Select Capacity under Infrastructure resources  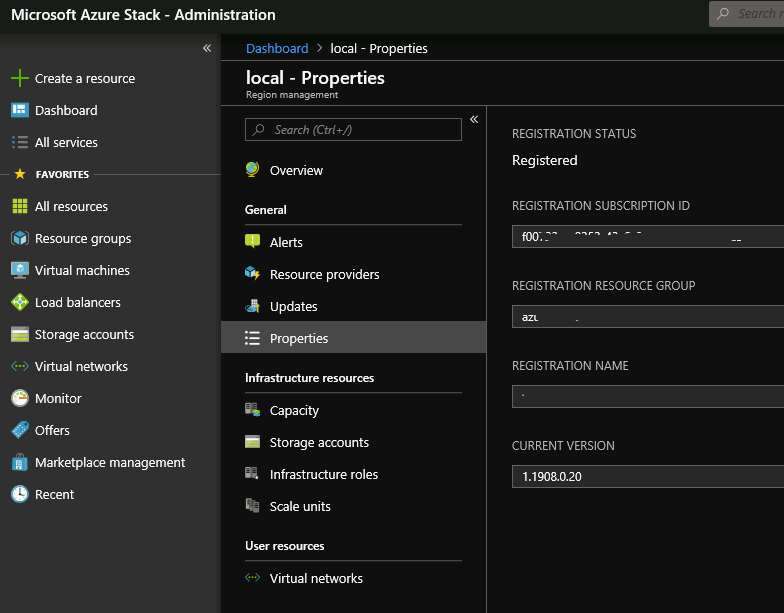pyautogui.click(x=294, y=410)
